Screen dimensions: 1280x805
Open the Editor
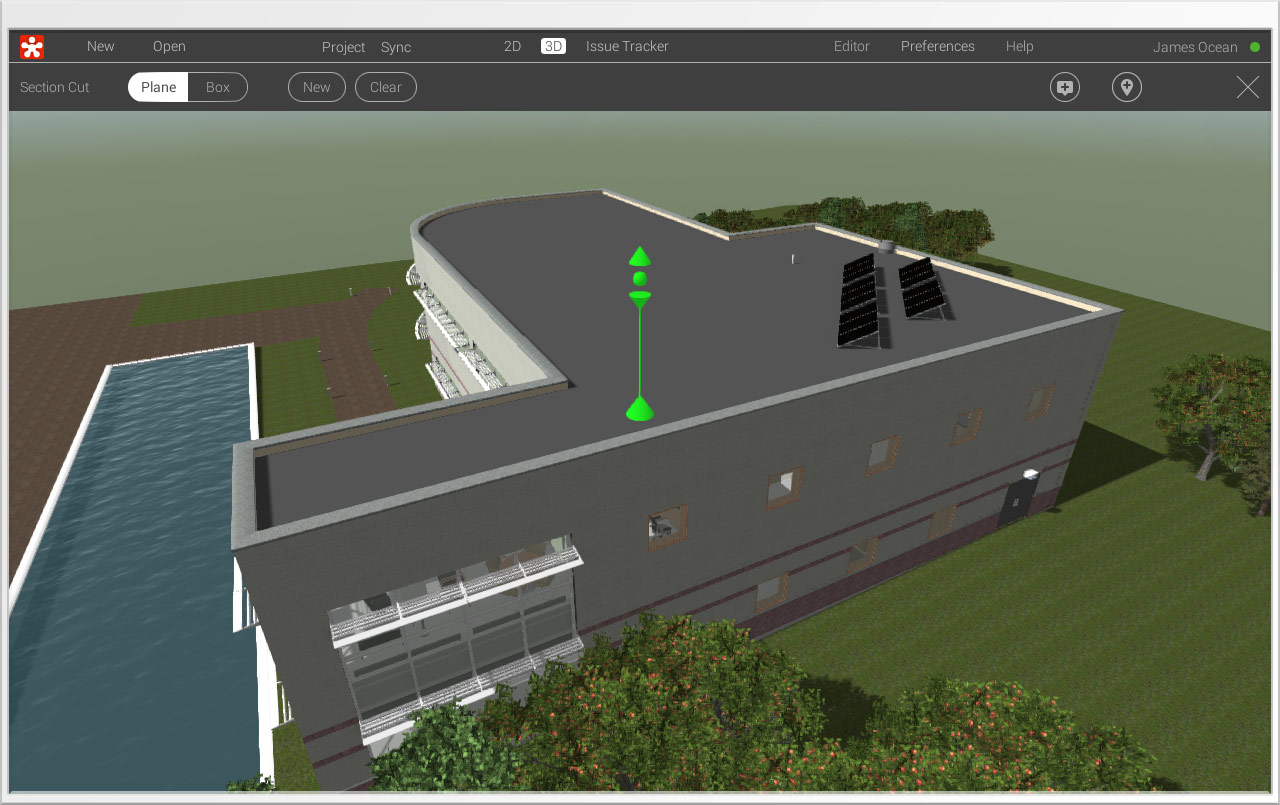click(x=851, y=46)
